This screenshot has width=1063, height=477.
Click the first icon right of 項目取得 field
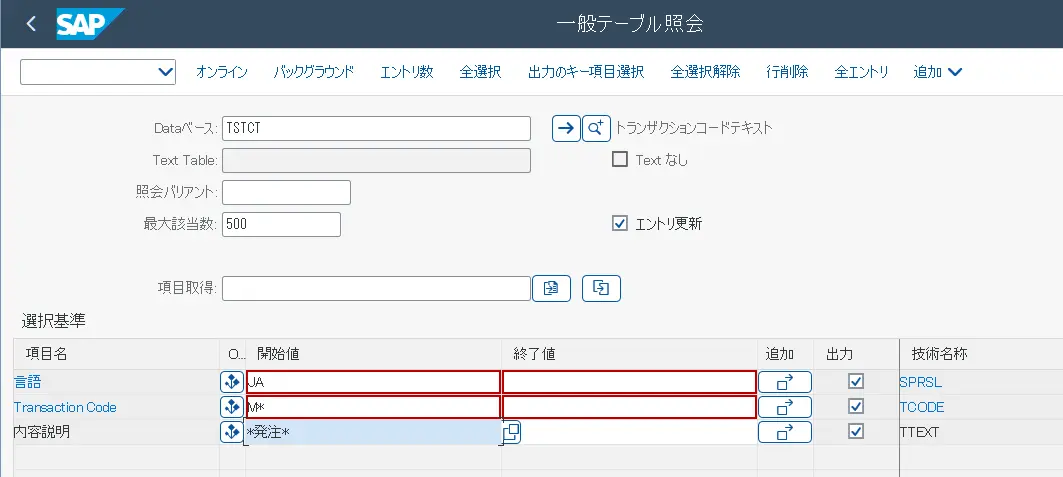tap(550, 288)
